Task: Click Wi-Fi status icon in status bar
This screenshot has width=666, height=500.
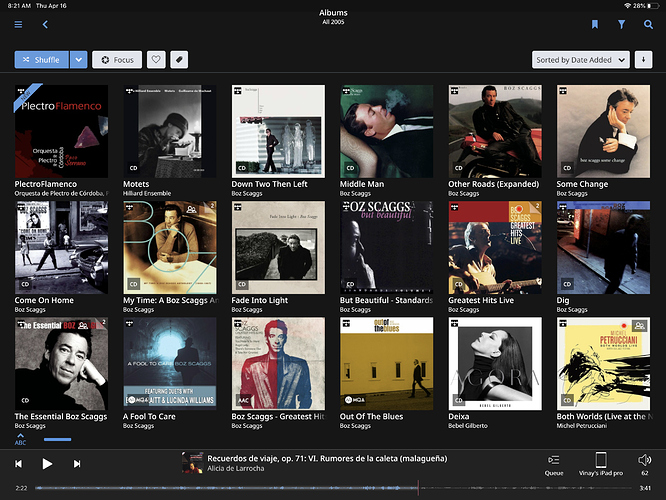Action: [627, 6]
